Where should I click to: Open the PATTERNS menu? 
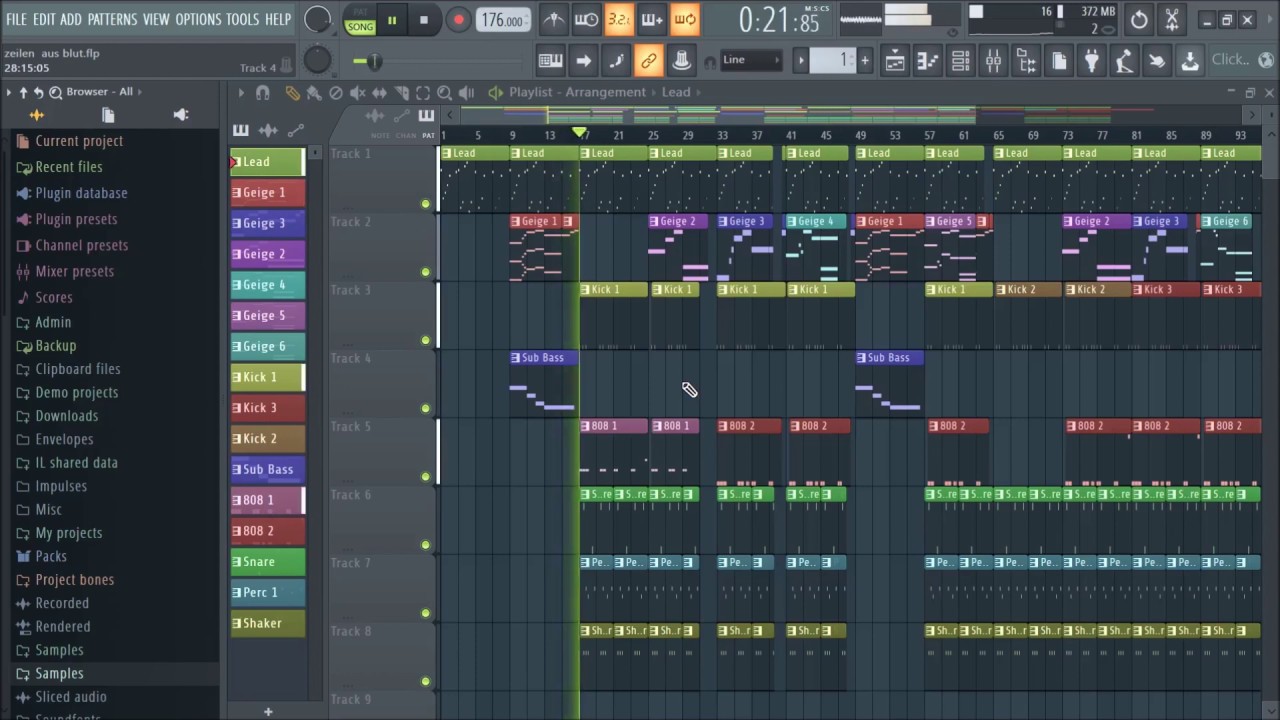tap(112, 19)
